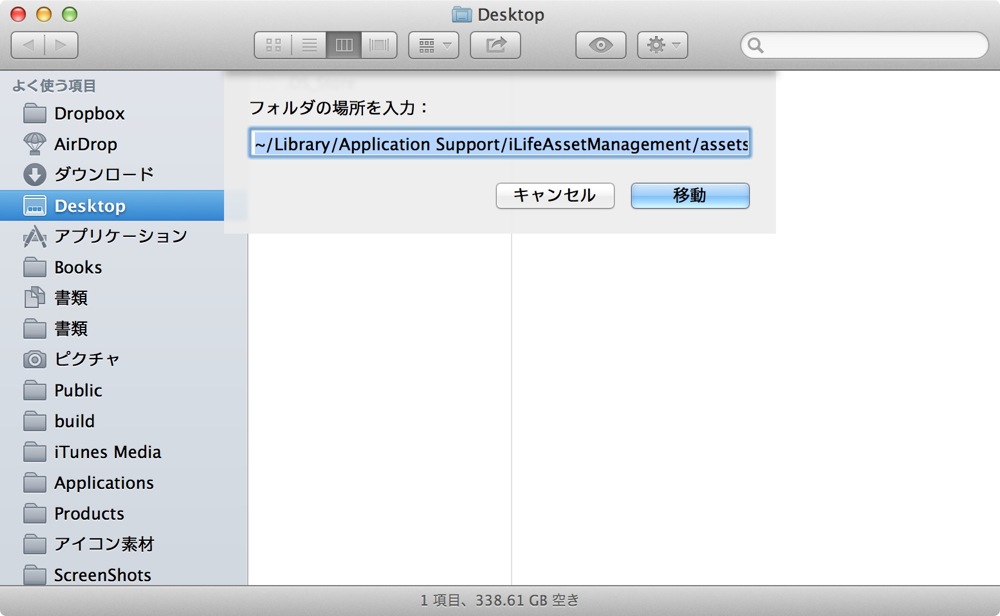The height and width of the screenshot is (616, 1000).
Task: Open Books folder in sidebar
Action: coord(124,267)
